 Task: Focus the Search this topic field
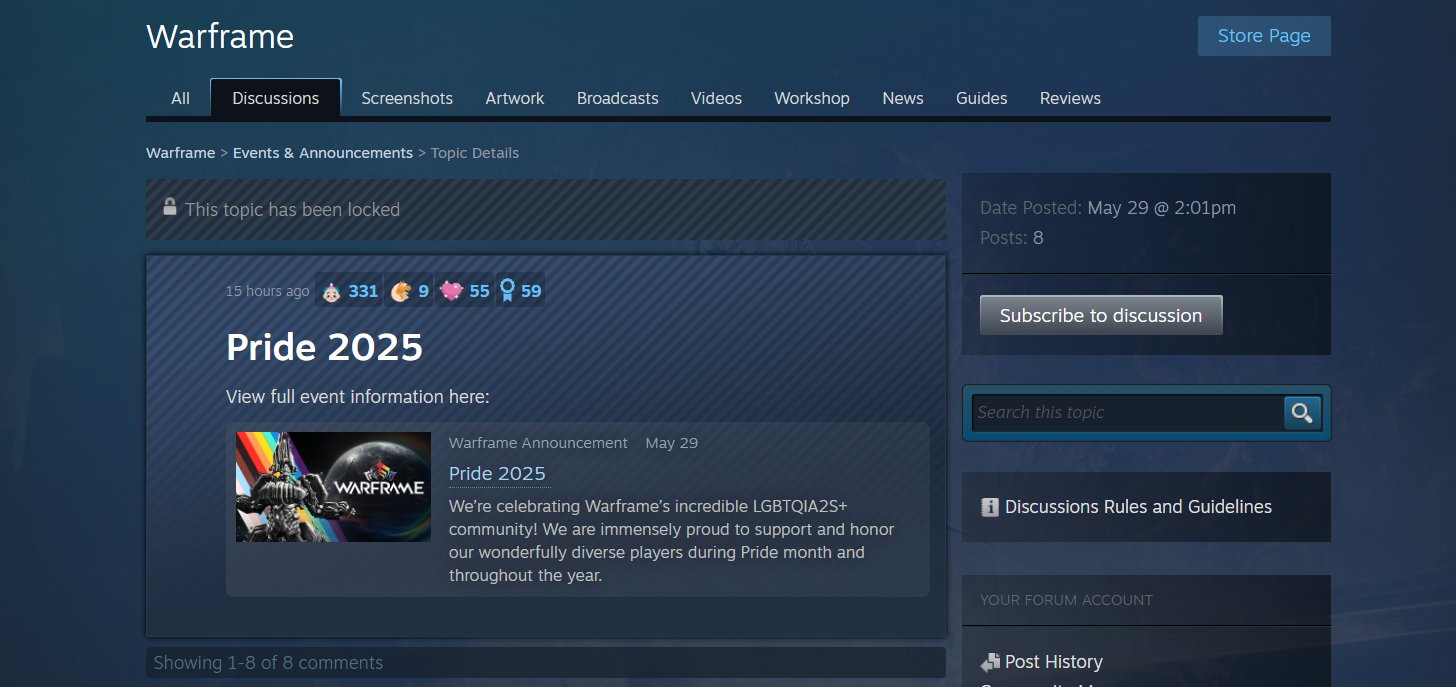click(1128, 413)
